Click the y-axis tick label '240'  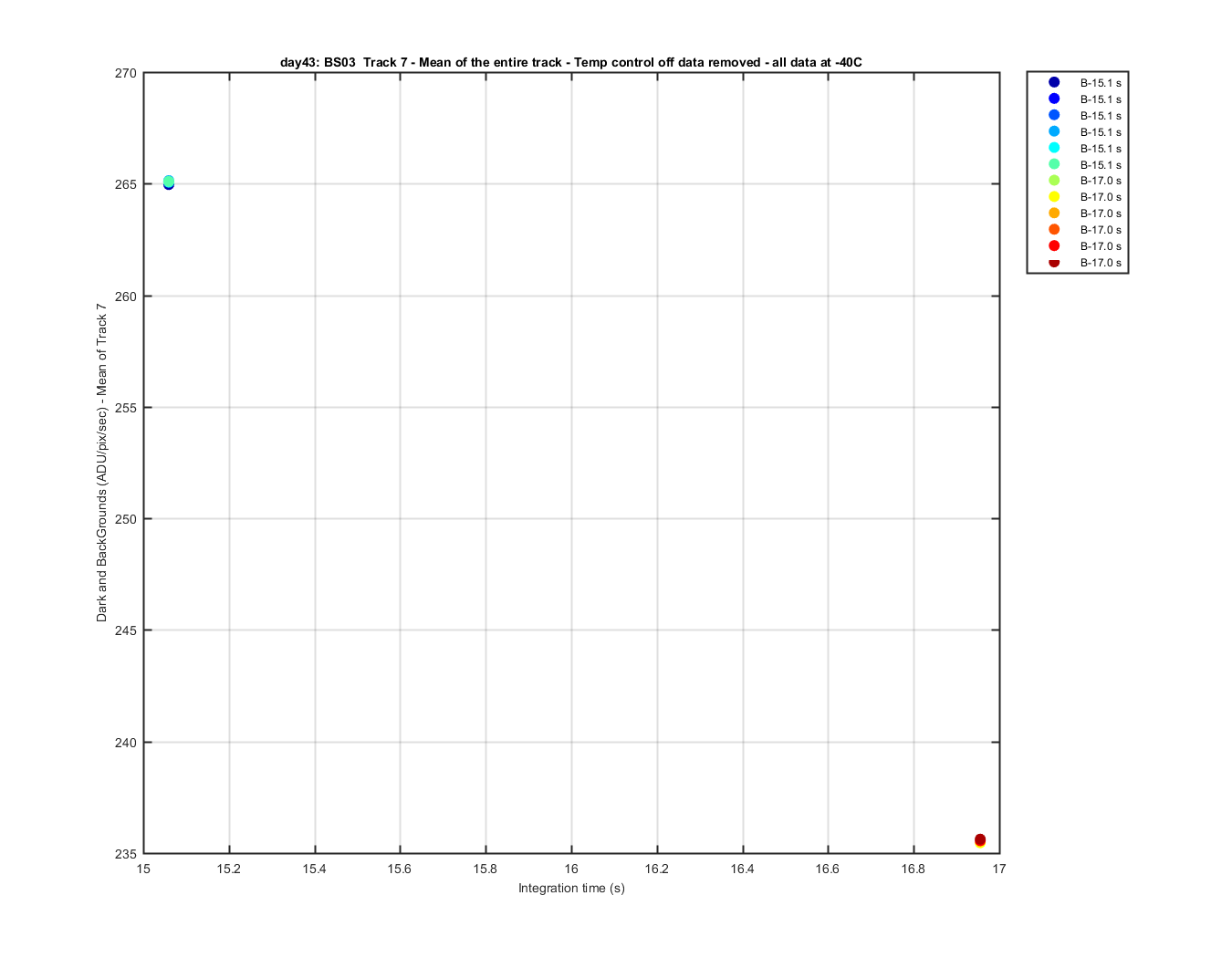126,743
